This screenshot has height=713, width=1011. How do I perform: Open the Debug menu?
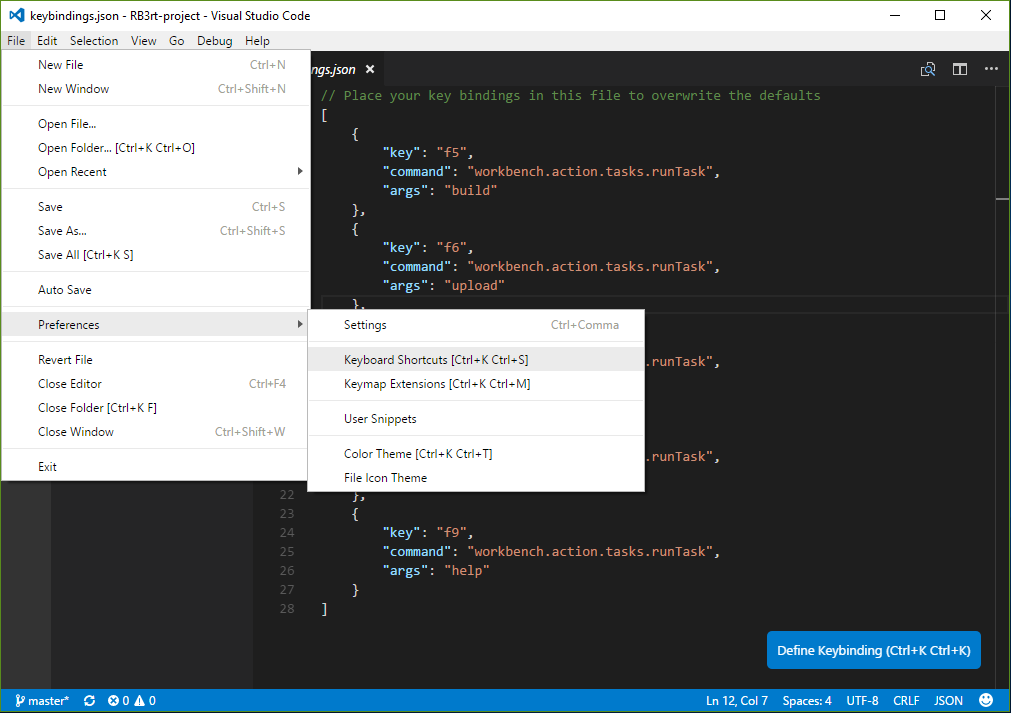(x=215, y=41)
